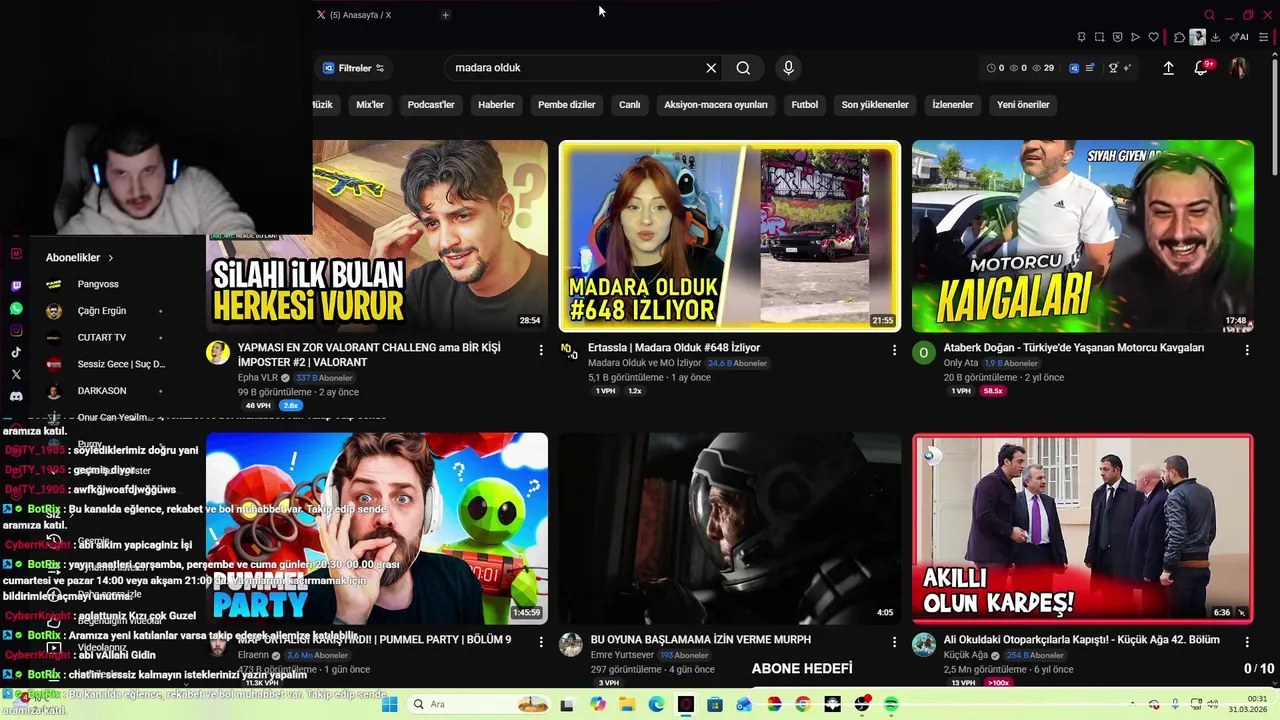This screenshot has height=720, width=1280.
Task: Start voice search with the microphone
Action: (x=788, y=68)
